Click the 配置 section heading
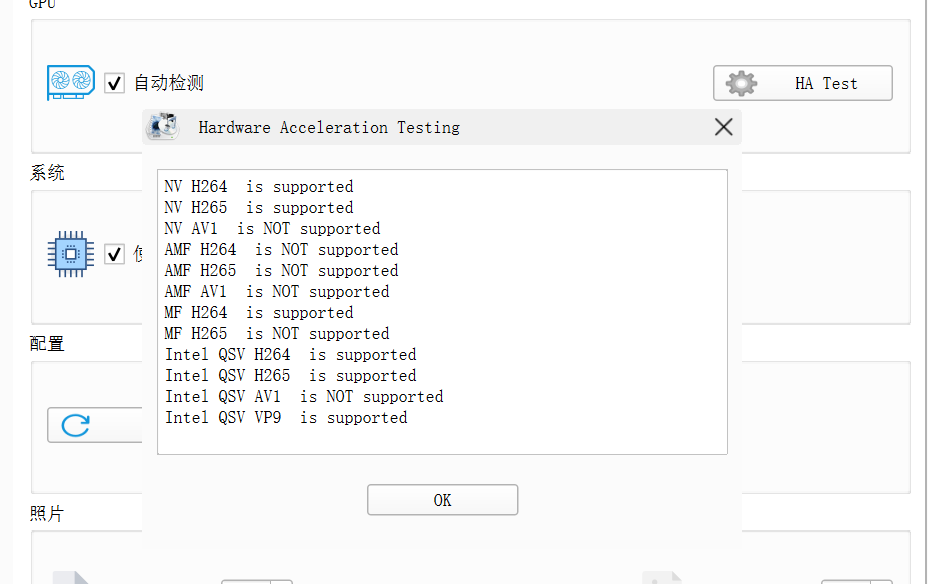The height and width of the screenshot is (584, 928). pos(47,344)
